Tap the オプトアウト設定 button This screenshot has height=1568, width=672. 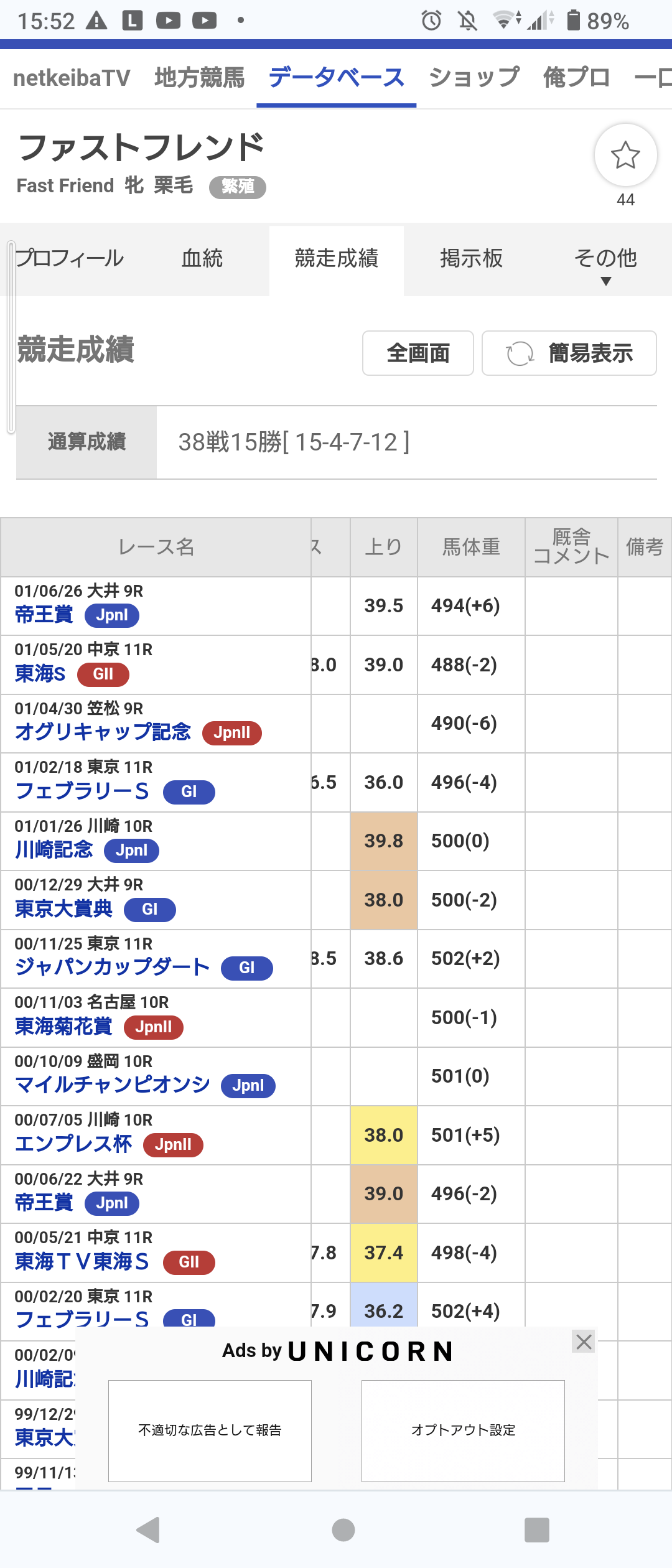click(463, 1430)
